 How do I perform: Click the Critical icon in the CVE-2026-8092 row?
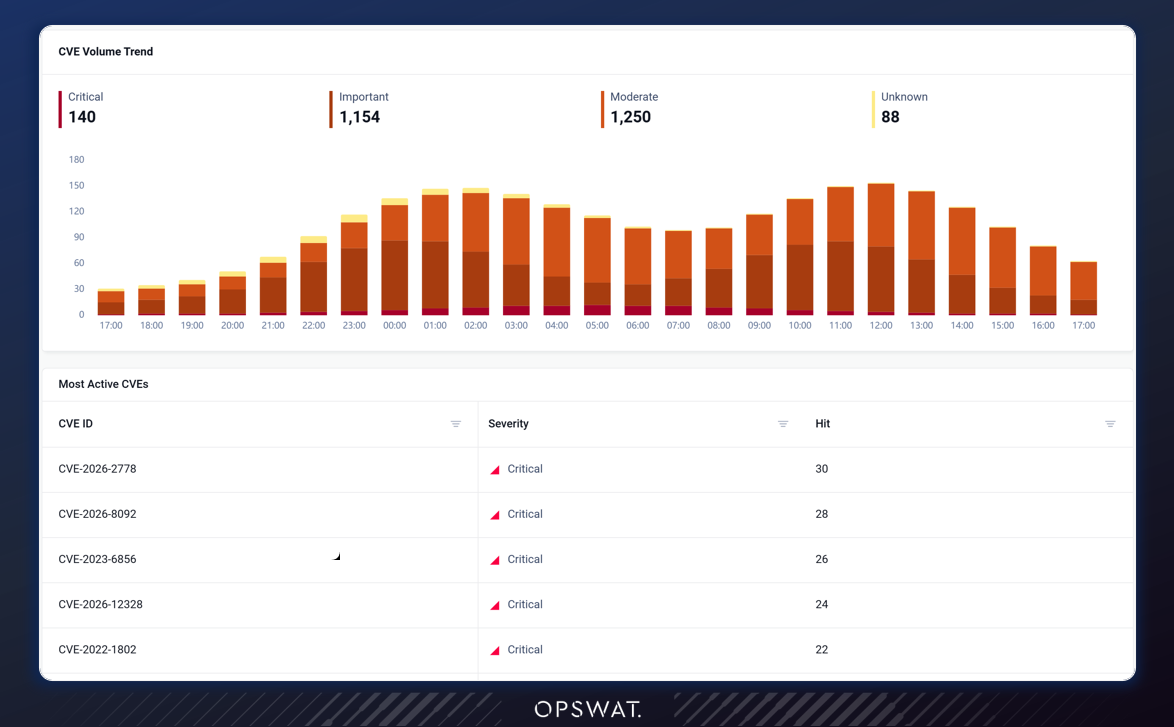coord(495,514)
